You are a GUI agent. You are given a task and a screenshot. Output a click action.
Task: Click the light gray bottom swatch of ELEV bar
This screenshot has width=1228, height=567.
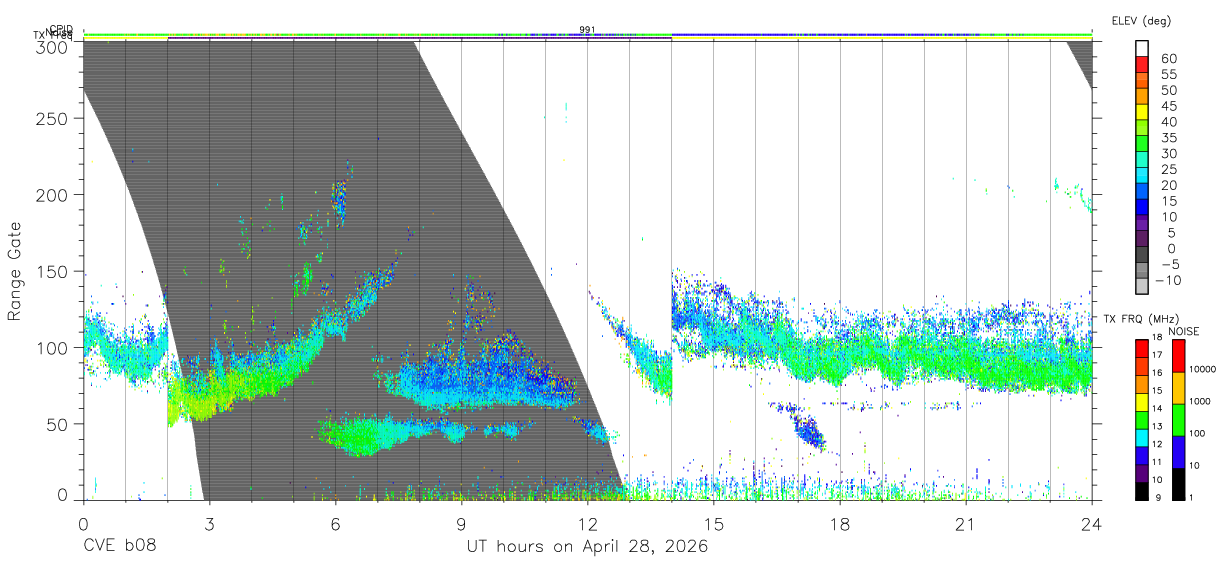pos(1144,287)
